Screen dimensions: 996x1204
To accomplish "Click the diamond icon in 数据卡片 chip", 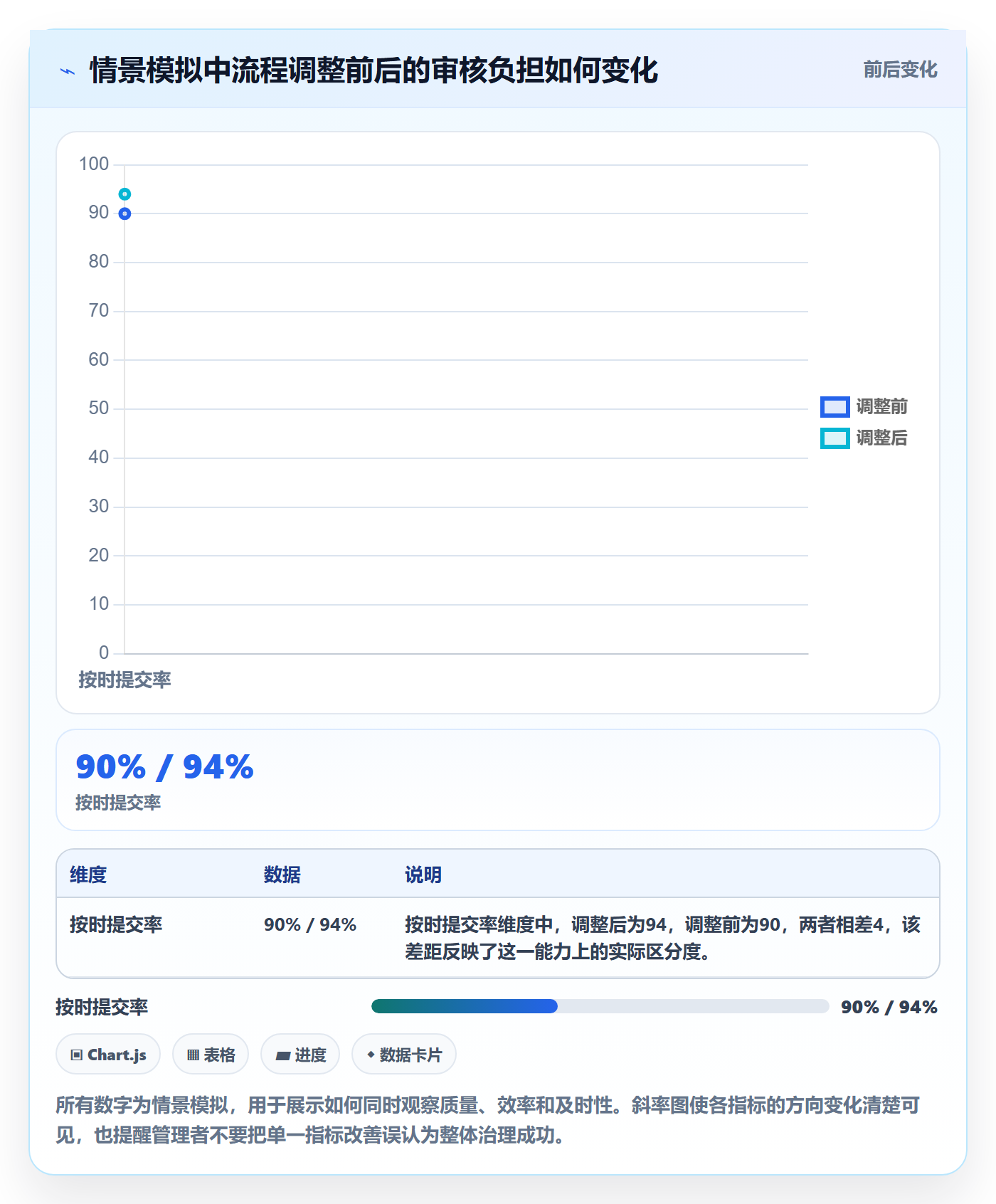I will (x=371, y=1055).
